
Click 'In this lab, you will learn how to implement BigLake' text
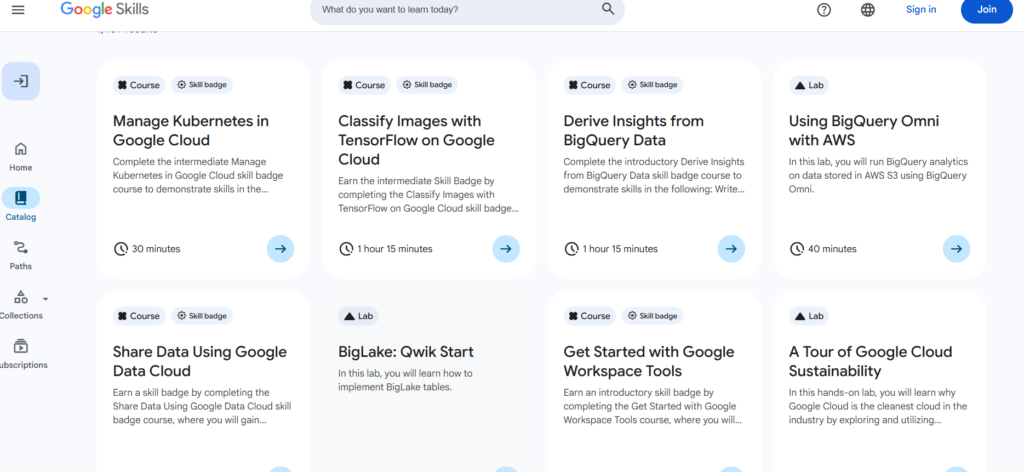tap(406, 380)
